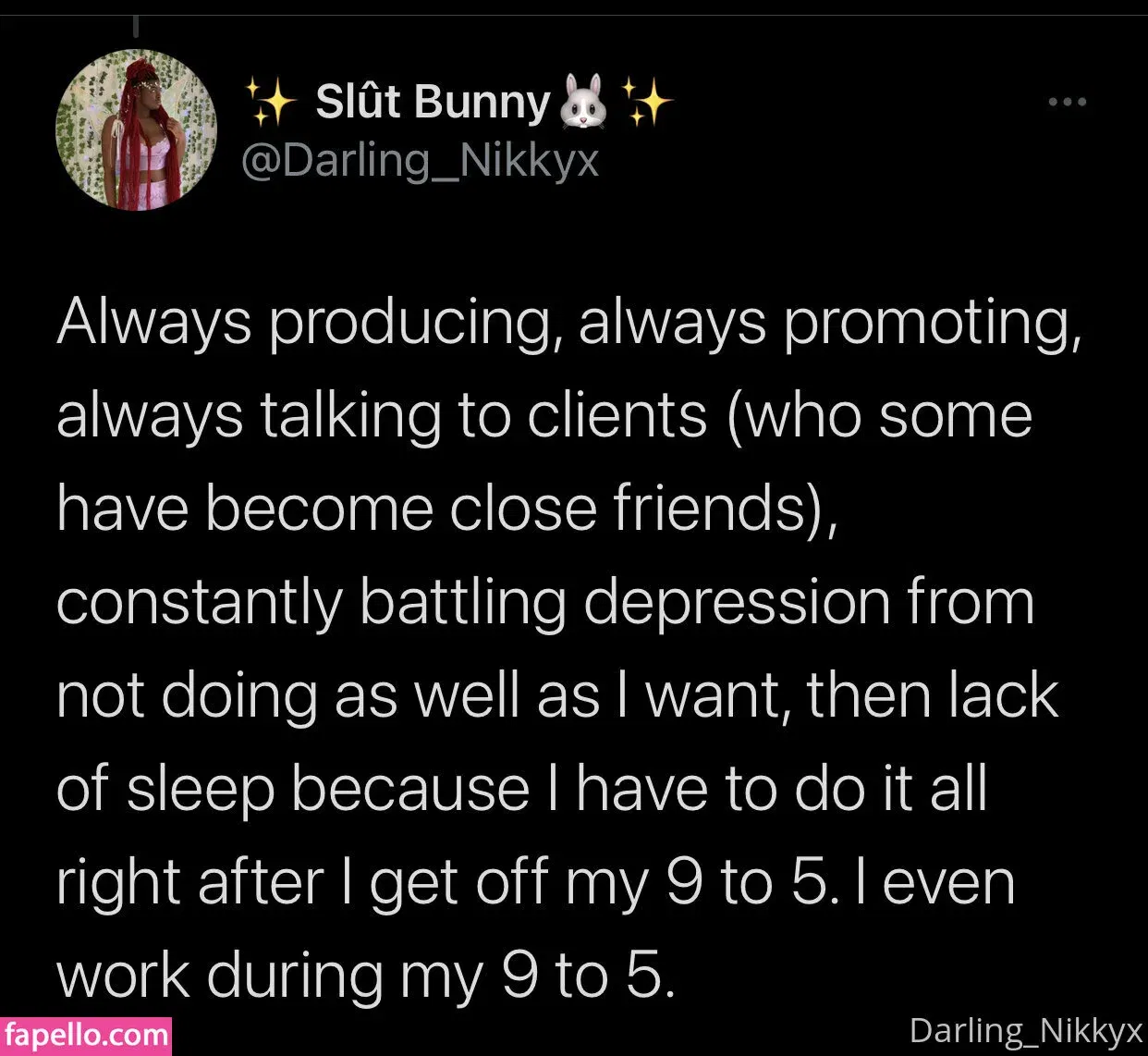This screenshot has width=1148, height=1056.
Task: Click the Slût Bunny display name
Action: [432, 101]
